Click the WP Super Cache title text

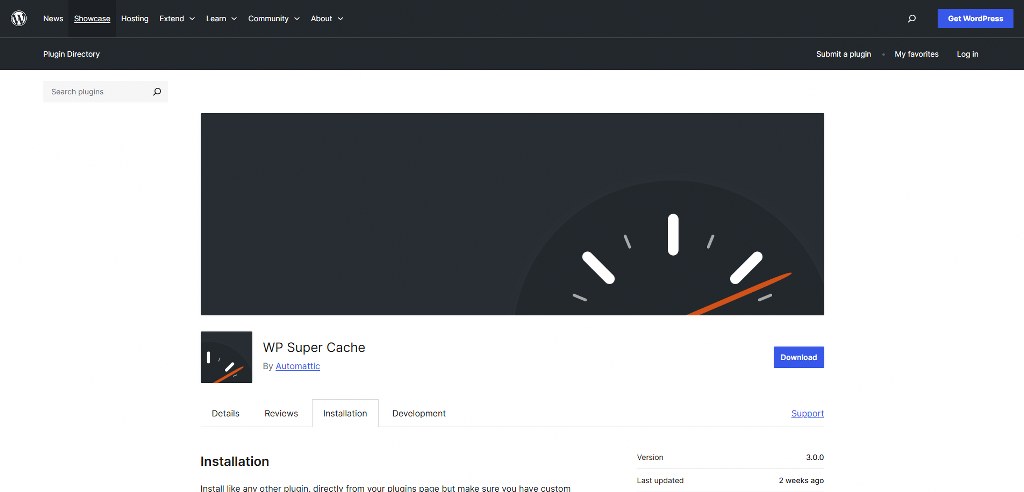pyautogui.click(x=313, y=348)
